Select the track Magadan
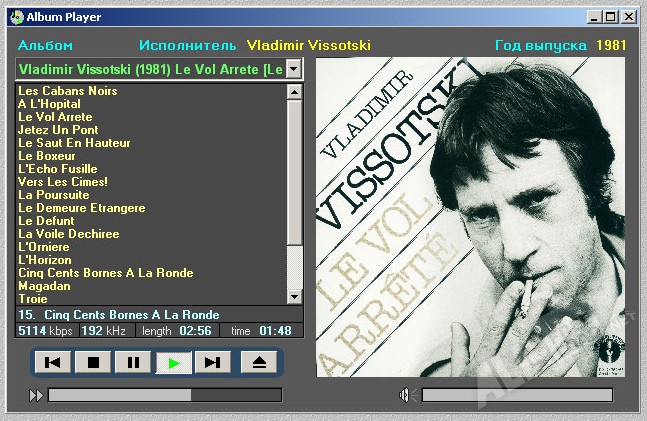The image size is (647, 421). [44, 286]
